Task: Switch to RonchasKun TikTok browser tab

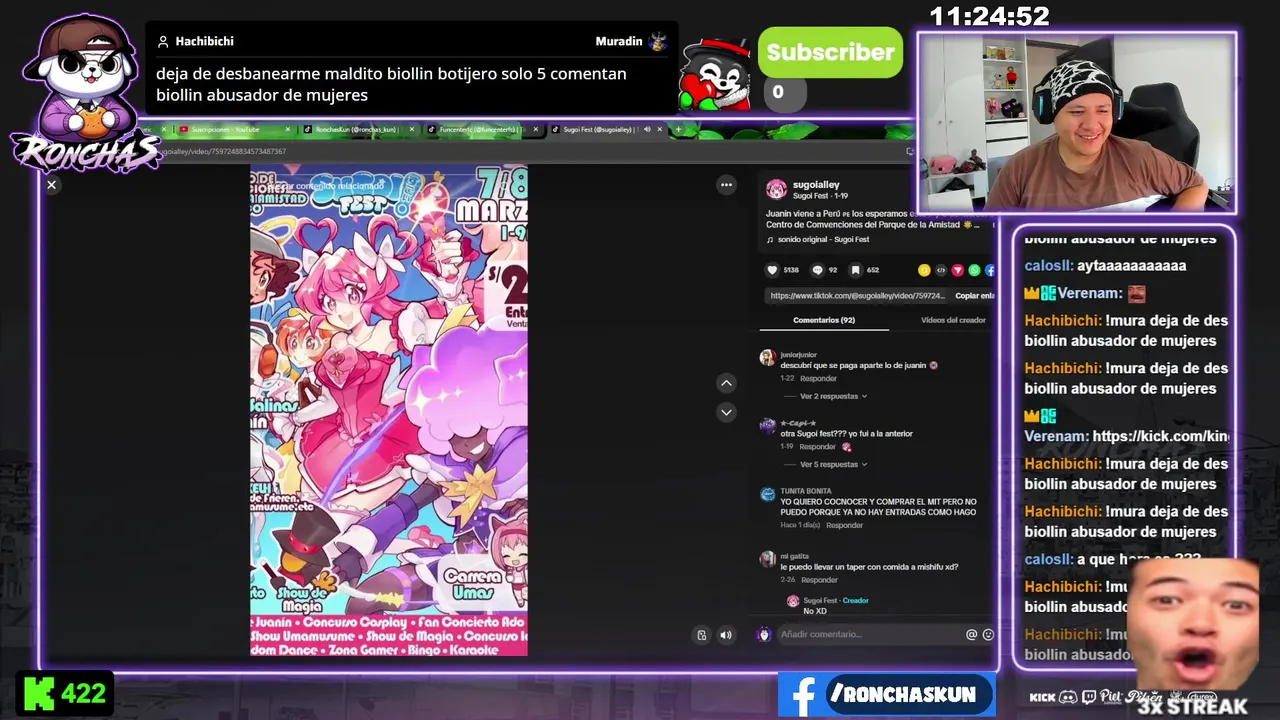Action: click(356, 129)
